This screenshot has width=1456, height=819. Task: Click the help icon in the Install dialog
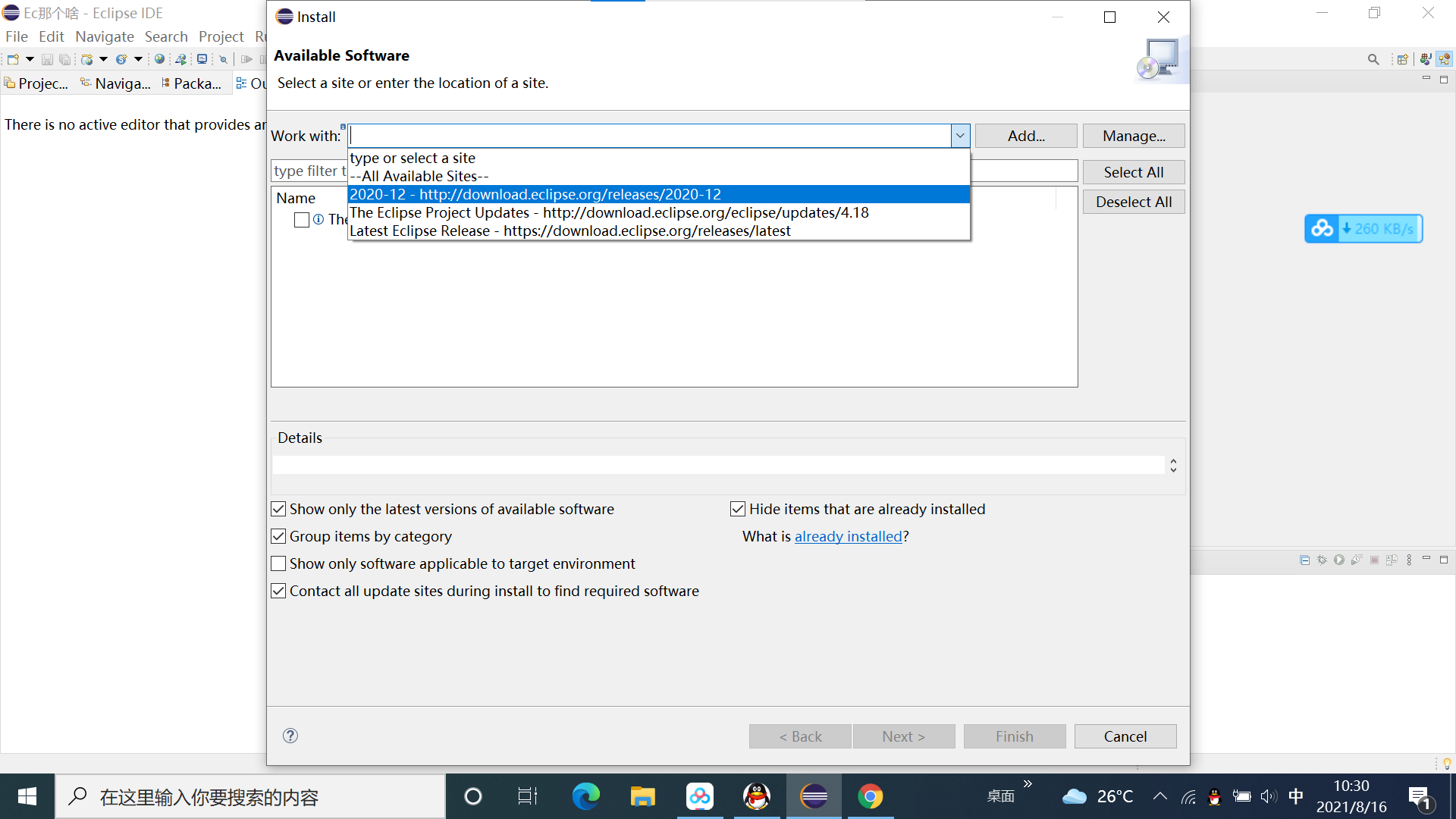tap(290, 736)
